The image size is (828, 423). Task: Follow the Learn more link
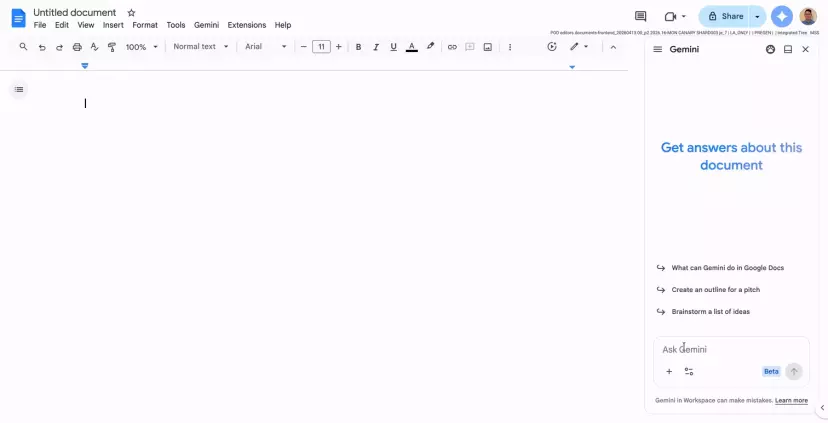click(x=791, y=400)
